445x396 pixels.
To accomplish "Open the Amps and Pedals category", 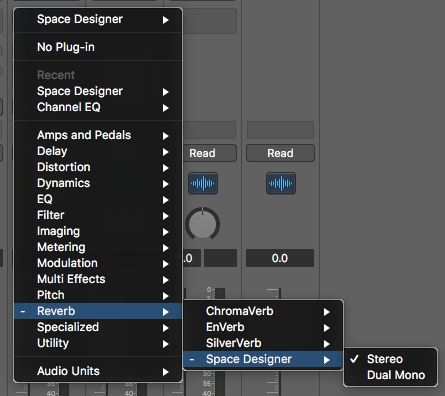I will (x=98, y=135).
